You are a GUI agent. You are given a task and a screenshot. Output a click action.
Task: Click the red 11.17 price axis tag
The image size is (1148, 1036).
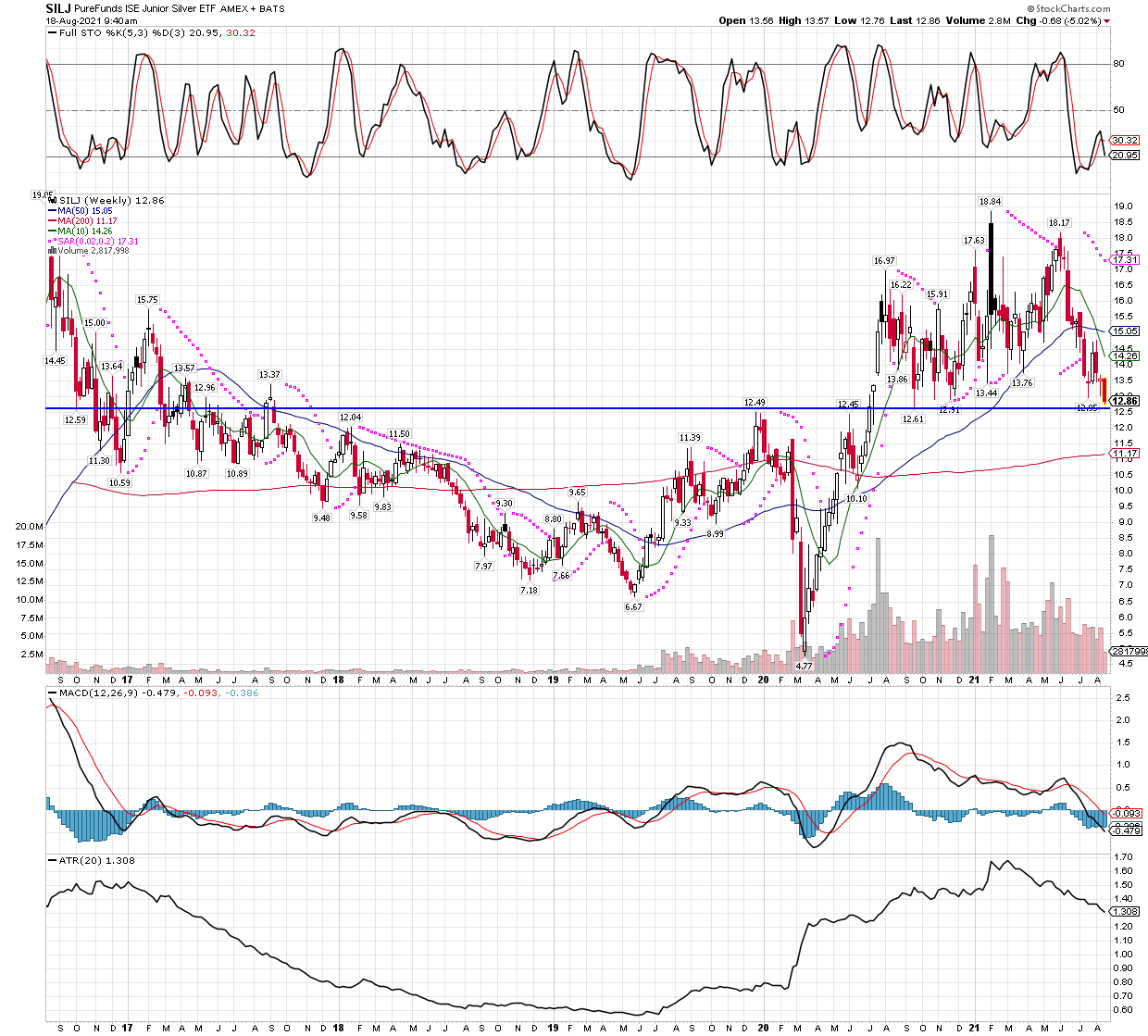pos(1125,454)
